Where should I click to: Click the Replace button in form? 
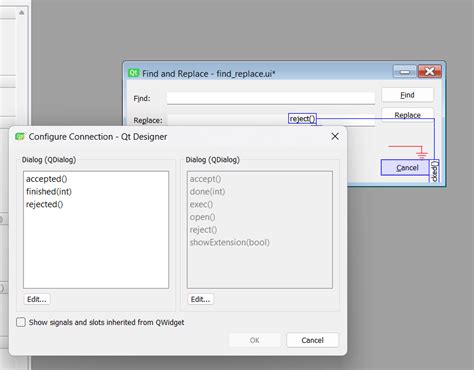[x=407, y=114]
